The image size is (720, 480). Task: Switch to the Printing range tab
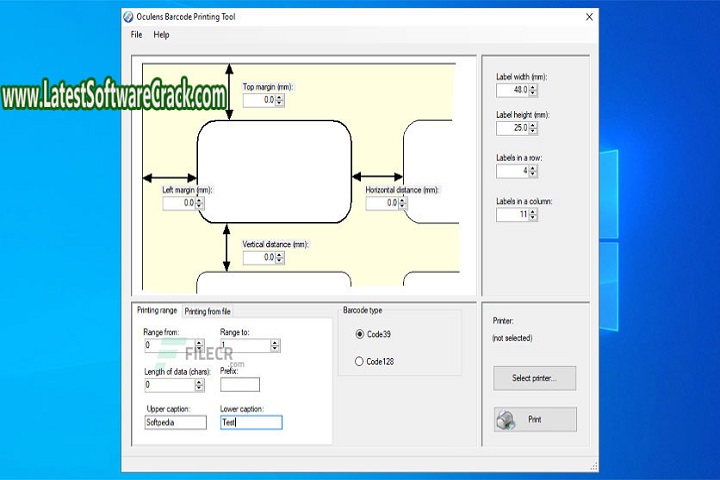[x=157, y=311]
